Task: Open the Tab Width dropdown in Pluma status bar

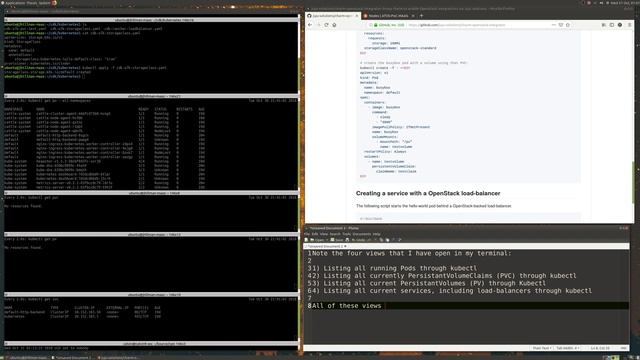Action: (x=567, y=348)
